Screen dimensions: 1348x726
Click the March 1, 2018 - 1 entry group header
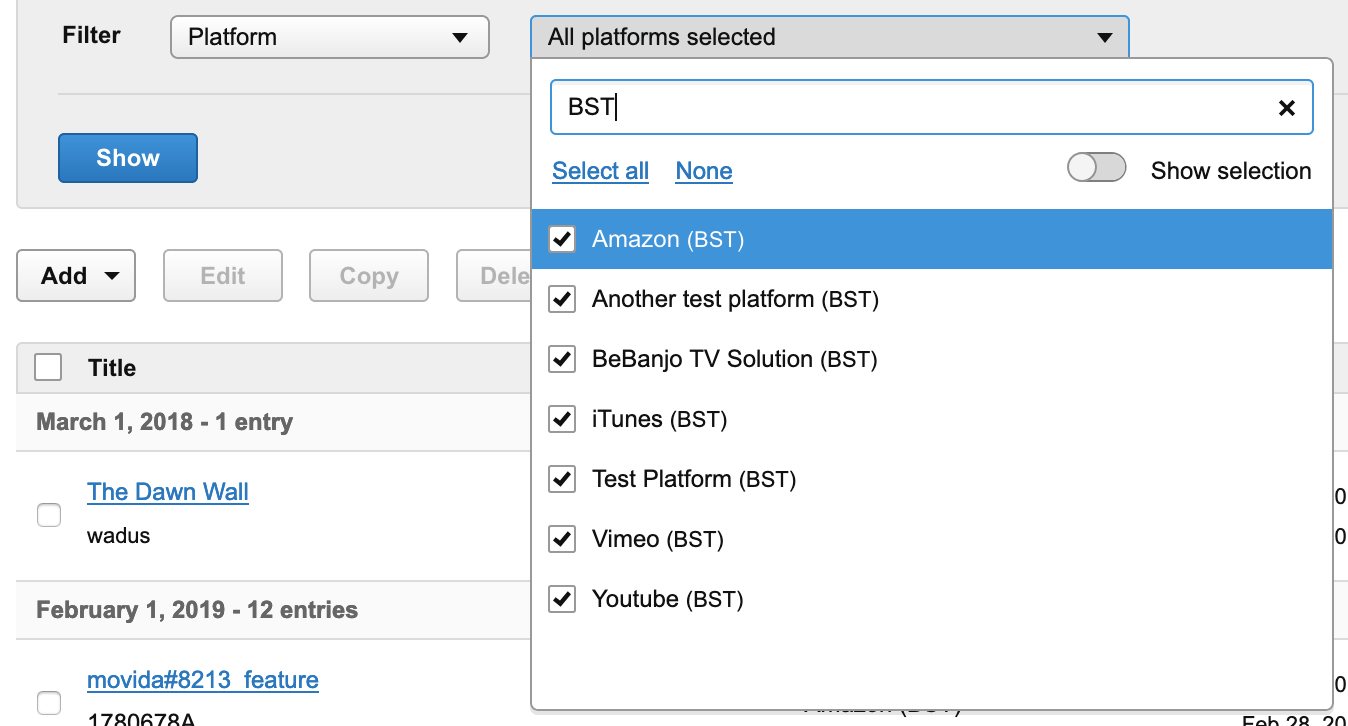pos(165,422)
